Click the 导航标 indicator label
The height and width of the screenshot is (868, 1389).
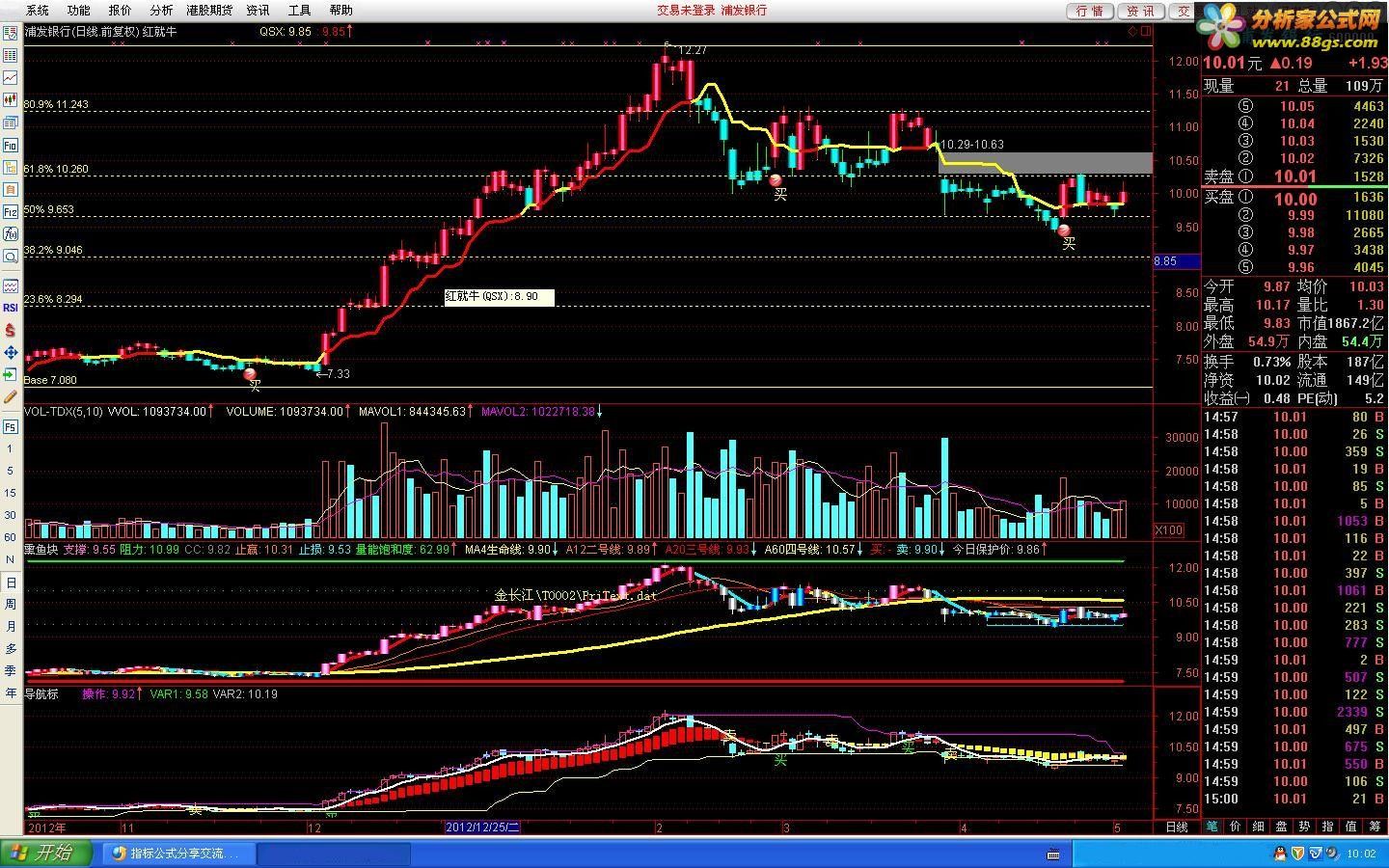[41, 693]
